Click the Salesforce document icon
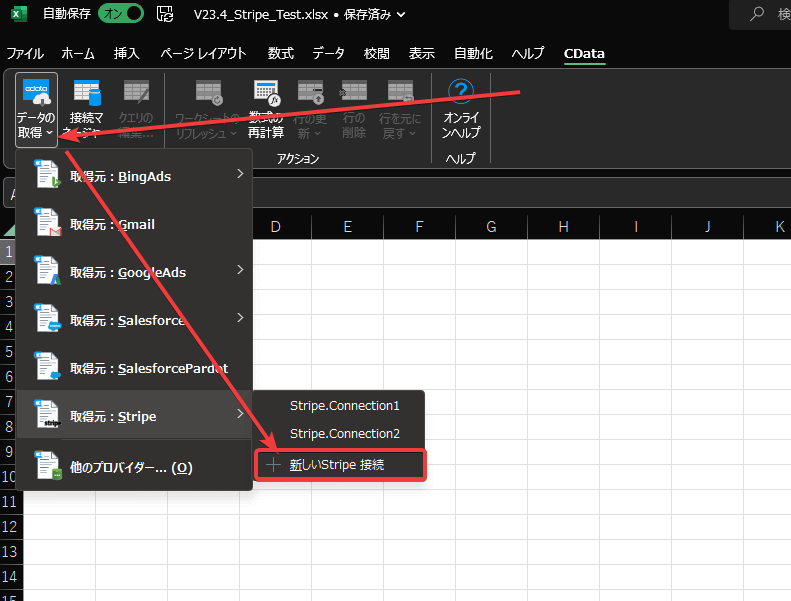This screenshot has height=601, width=791. (x=47, y=318)
